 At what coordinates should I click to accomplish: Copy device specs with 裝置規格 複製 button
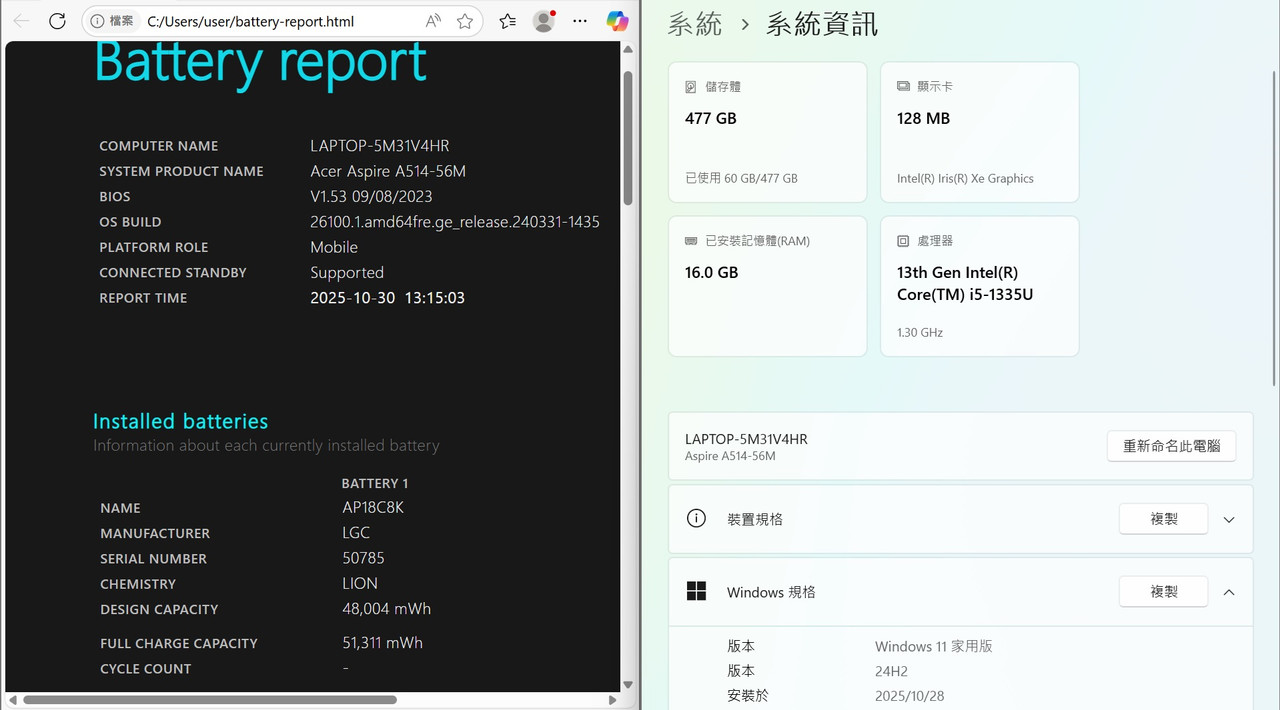point(1163,519)
